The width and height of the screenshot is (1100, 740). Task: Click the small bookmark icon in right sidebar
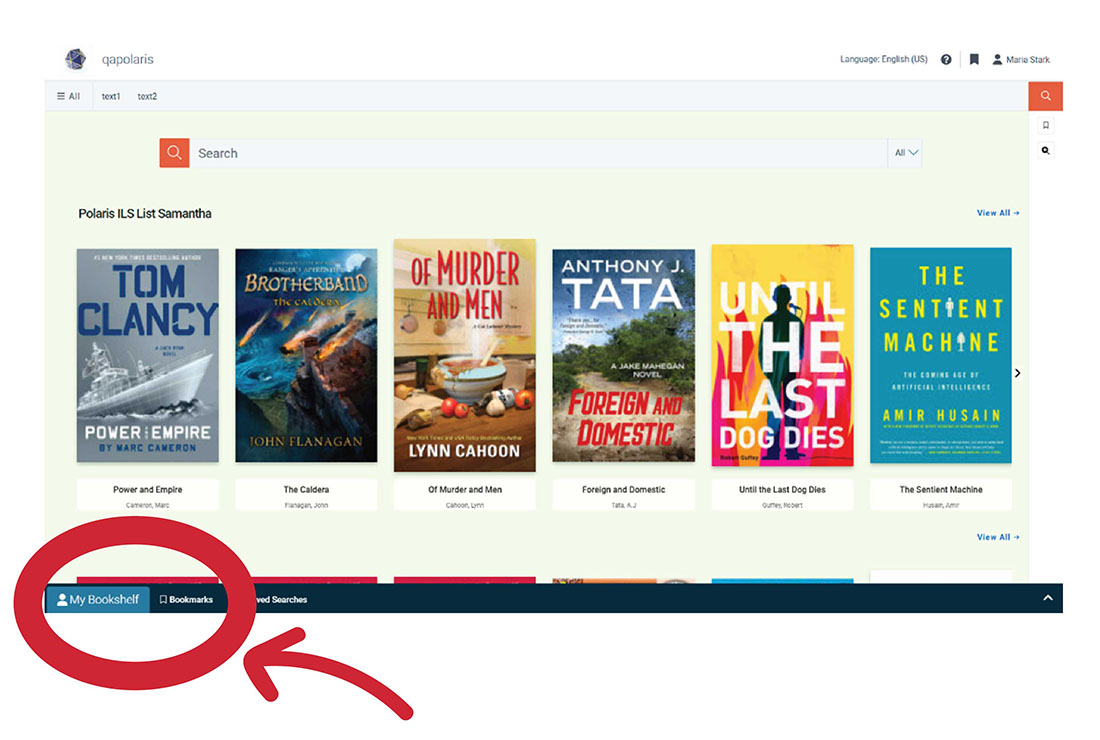[x=1046, y=126]
